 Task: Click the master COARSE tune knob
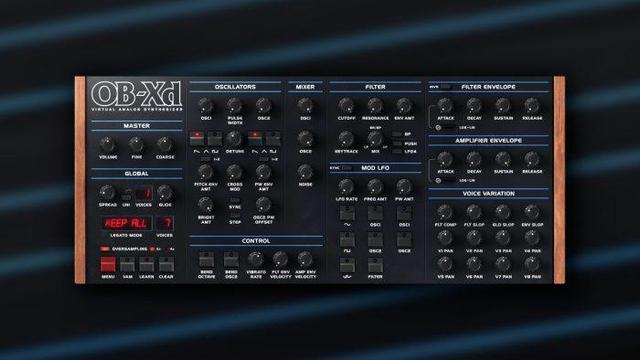[x=165, y=144]
